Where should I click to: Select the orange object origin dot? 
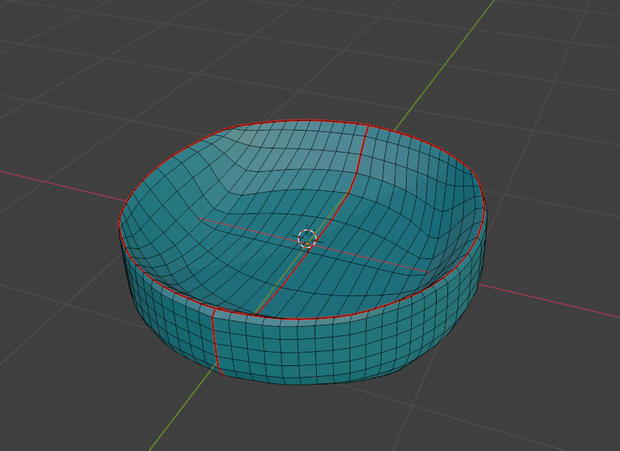pos(307,244)
